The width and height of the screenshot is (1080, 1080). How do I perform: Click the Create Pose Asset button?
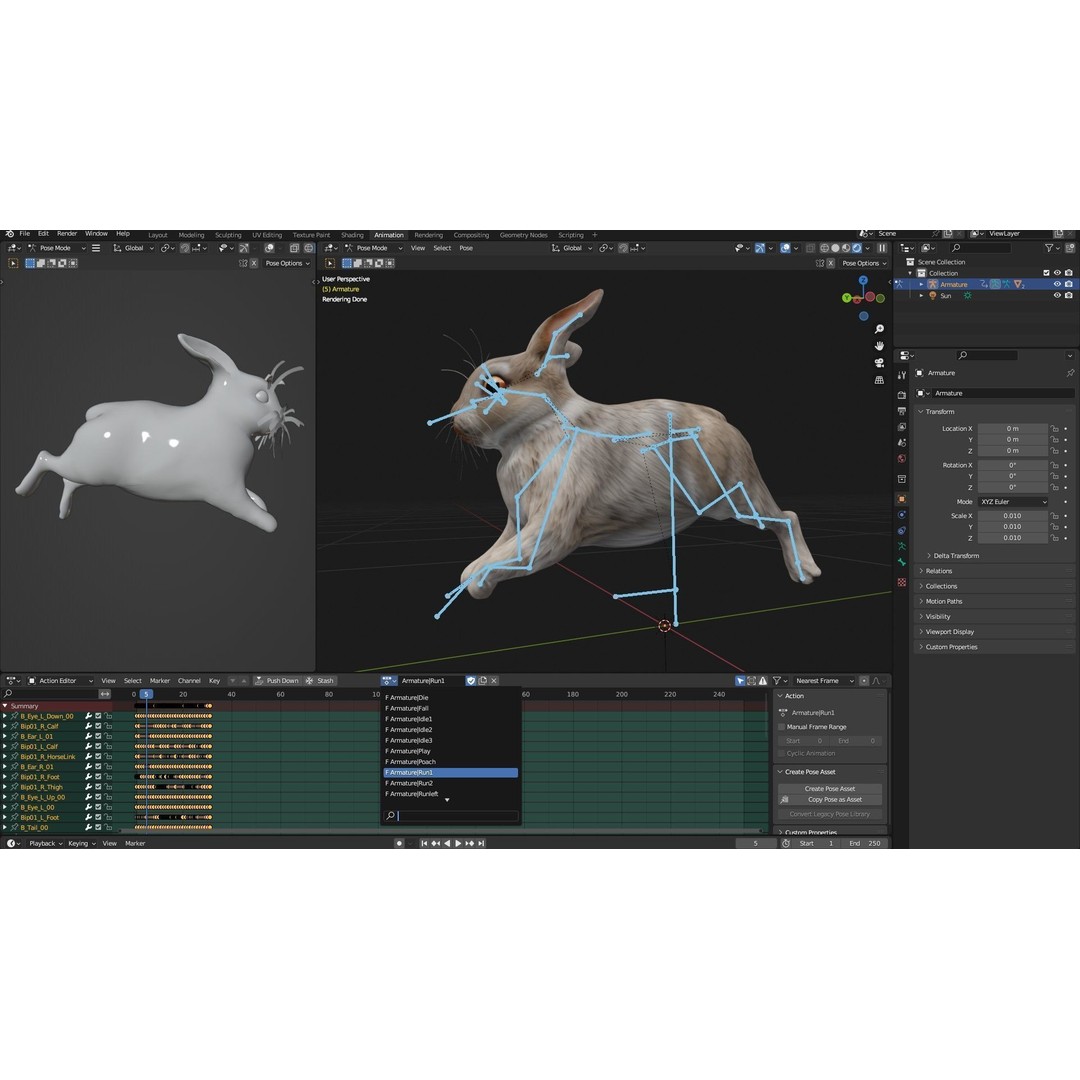pos(830,789)
